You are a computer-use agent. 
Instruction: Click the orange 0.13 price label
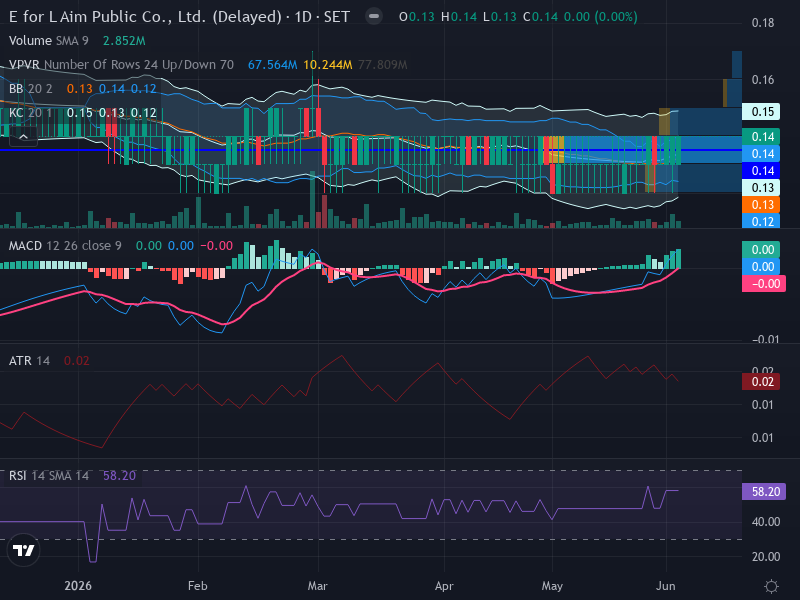[761, 205]
